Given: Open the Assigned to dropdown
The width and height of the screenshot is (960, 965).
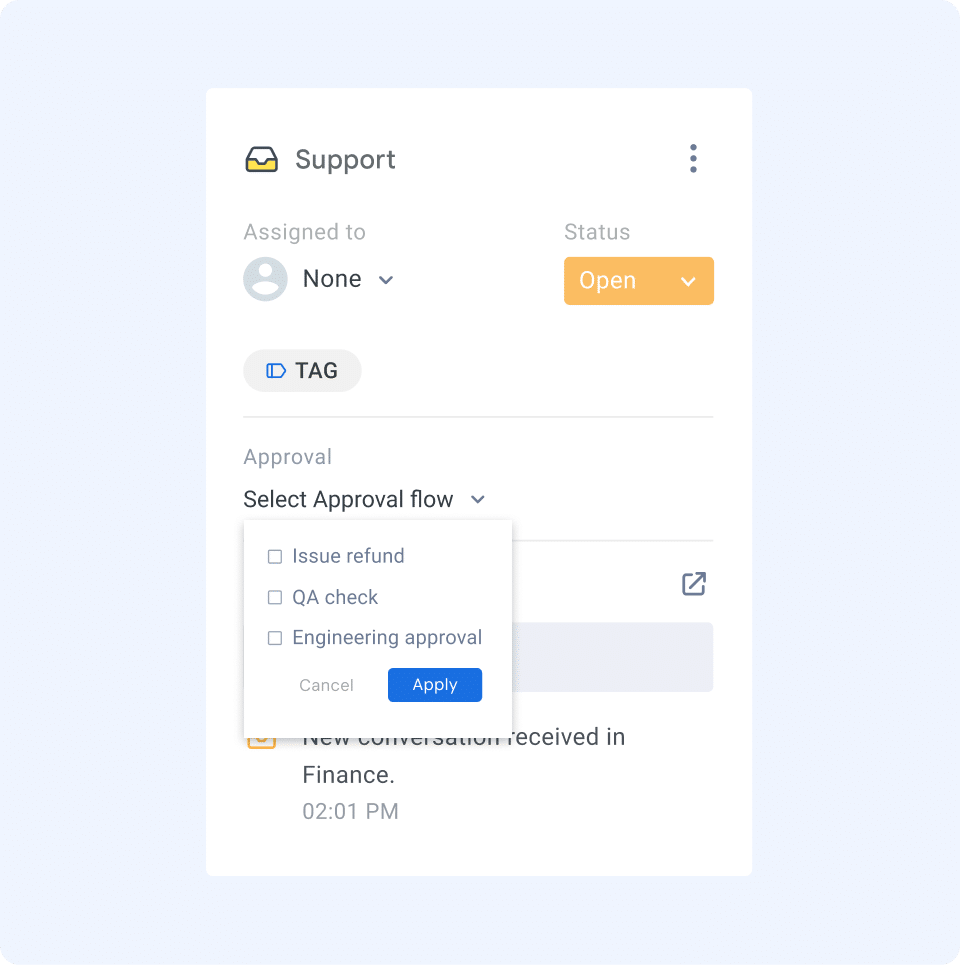Looking at the screenshot, I should (320, 279).
